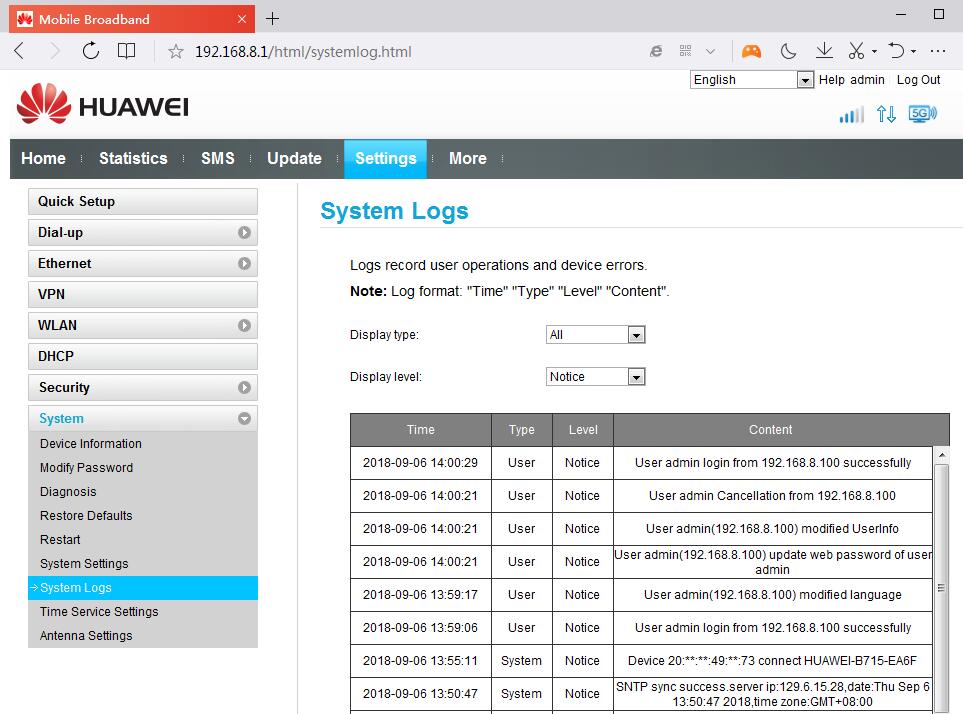Open Device Information in sidebar
963x714 pixels.
coord(91,444)
